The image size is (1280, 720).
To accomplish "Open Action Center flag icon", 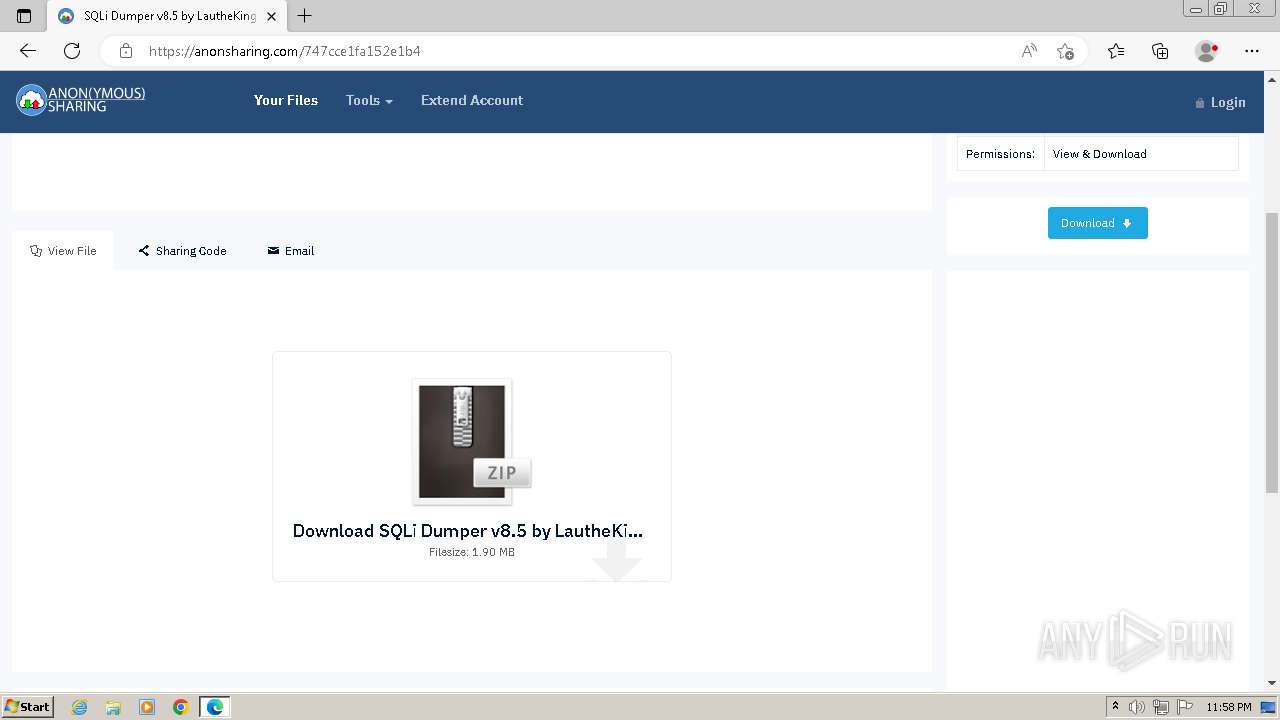I will point(1184,707).
